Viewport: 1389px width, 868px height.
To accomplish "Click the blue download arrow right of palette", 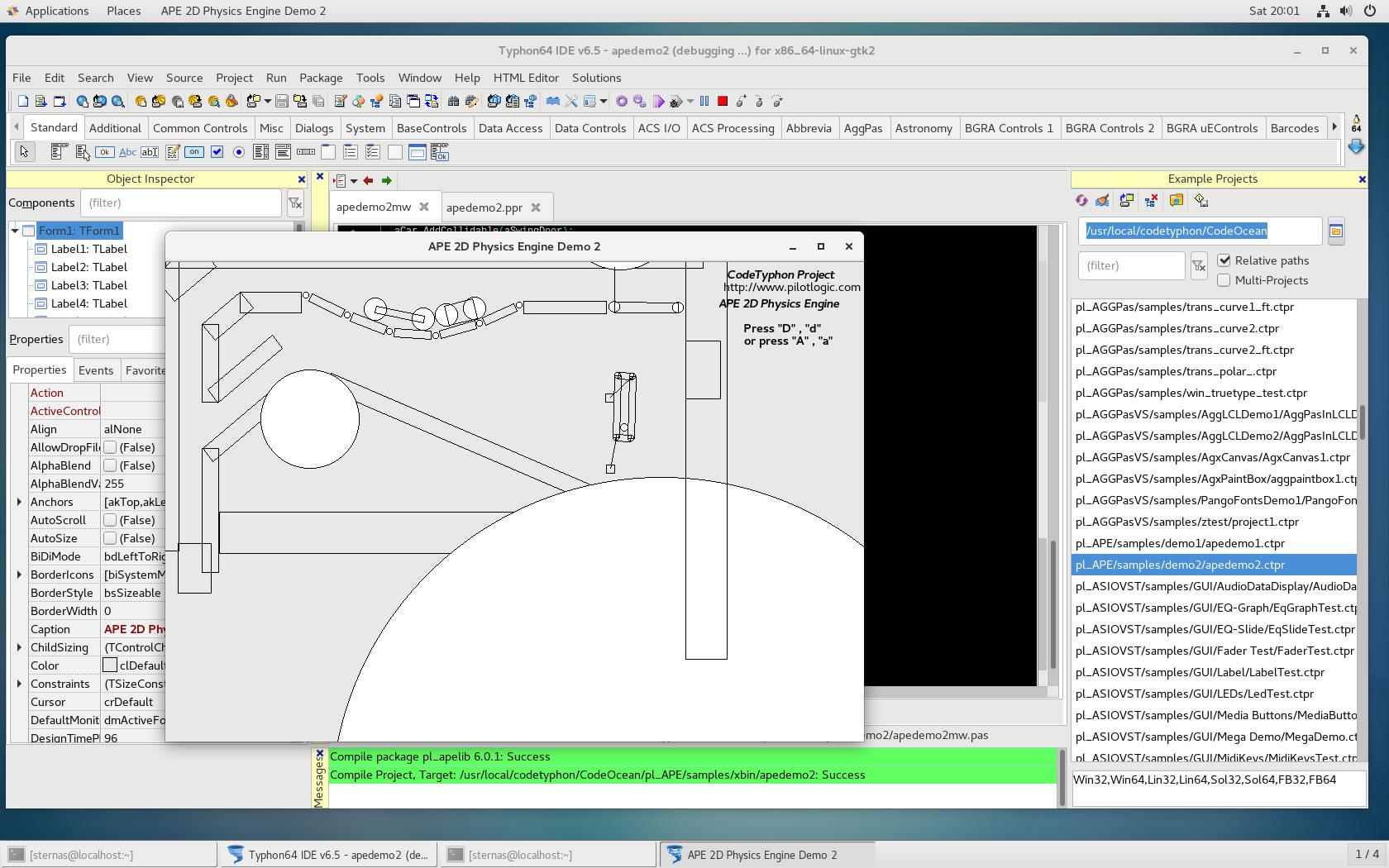I will [1356, 146].
